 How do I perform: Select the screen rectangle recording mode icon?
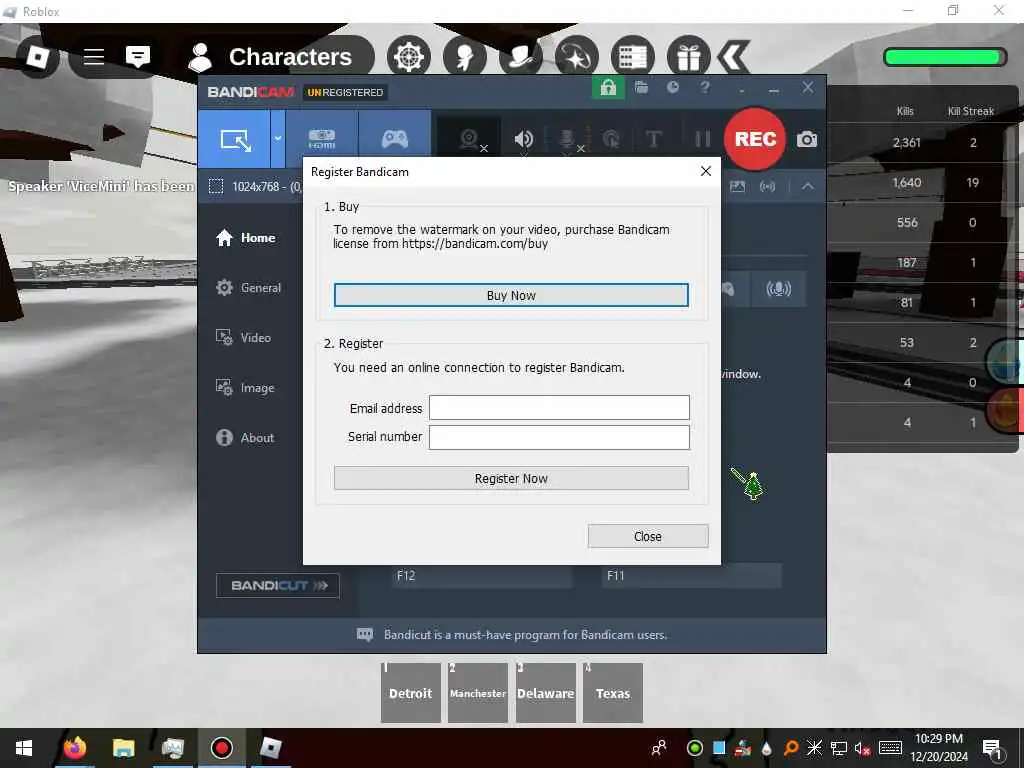[235, 139]
